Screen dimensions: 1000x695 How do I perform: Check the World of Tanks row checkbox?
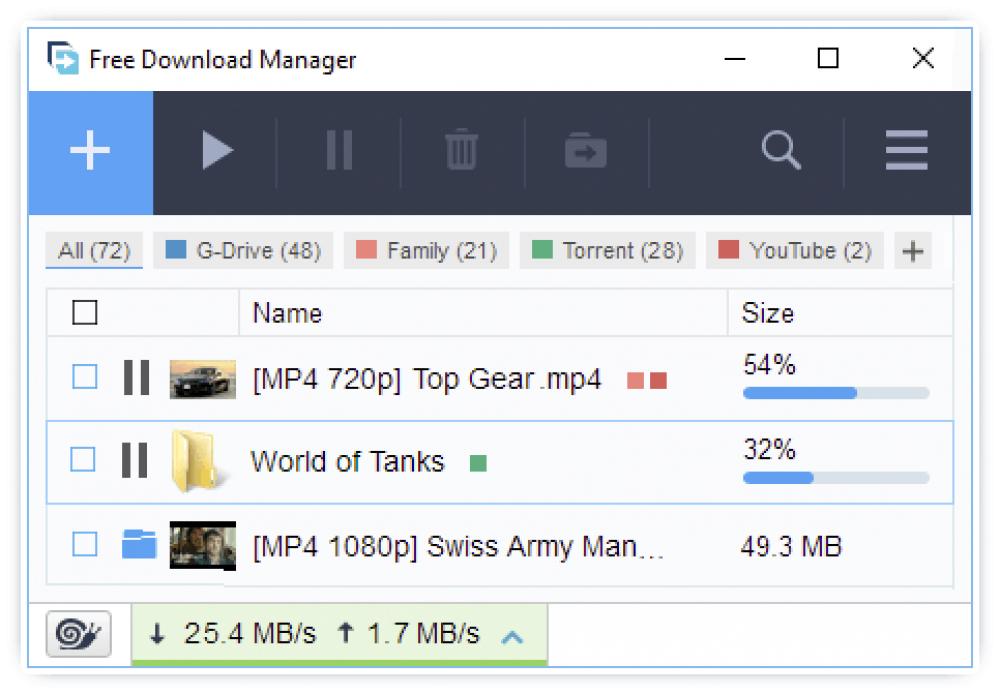tap(86, 462)
